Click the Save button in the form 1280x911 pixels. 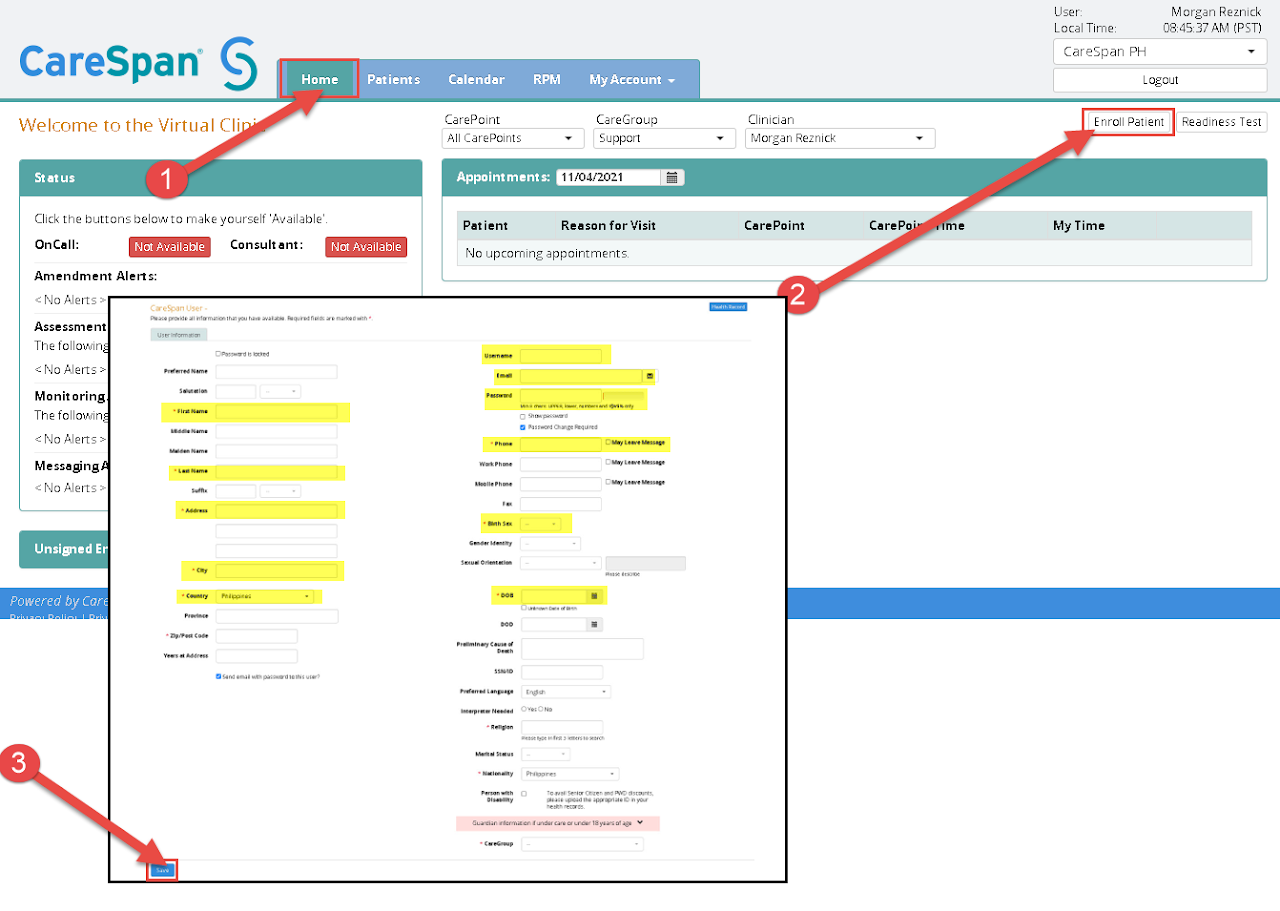(x=163, y=870)
